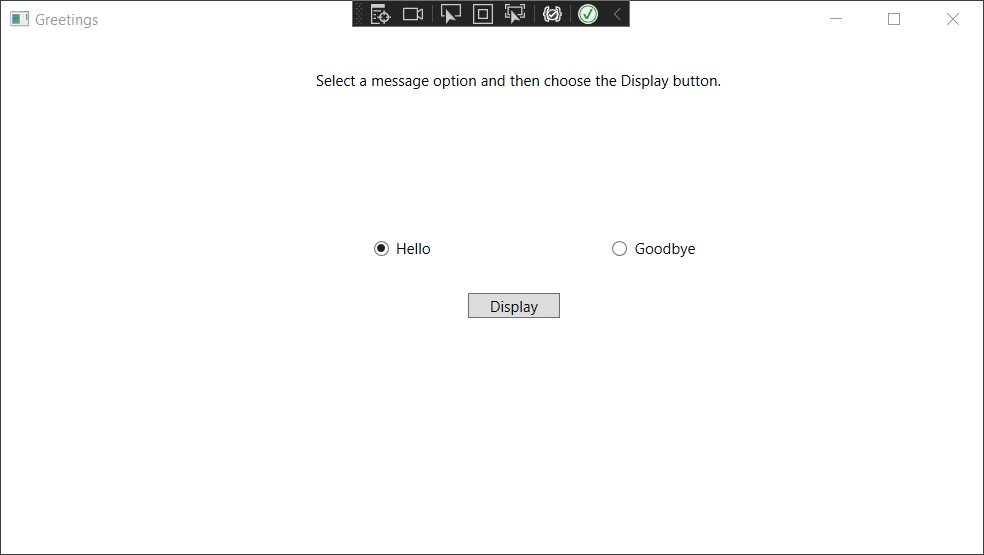Click the camera icon for XAML Live Preview
984x555 pixels.
coord(413,14)
